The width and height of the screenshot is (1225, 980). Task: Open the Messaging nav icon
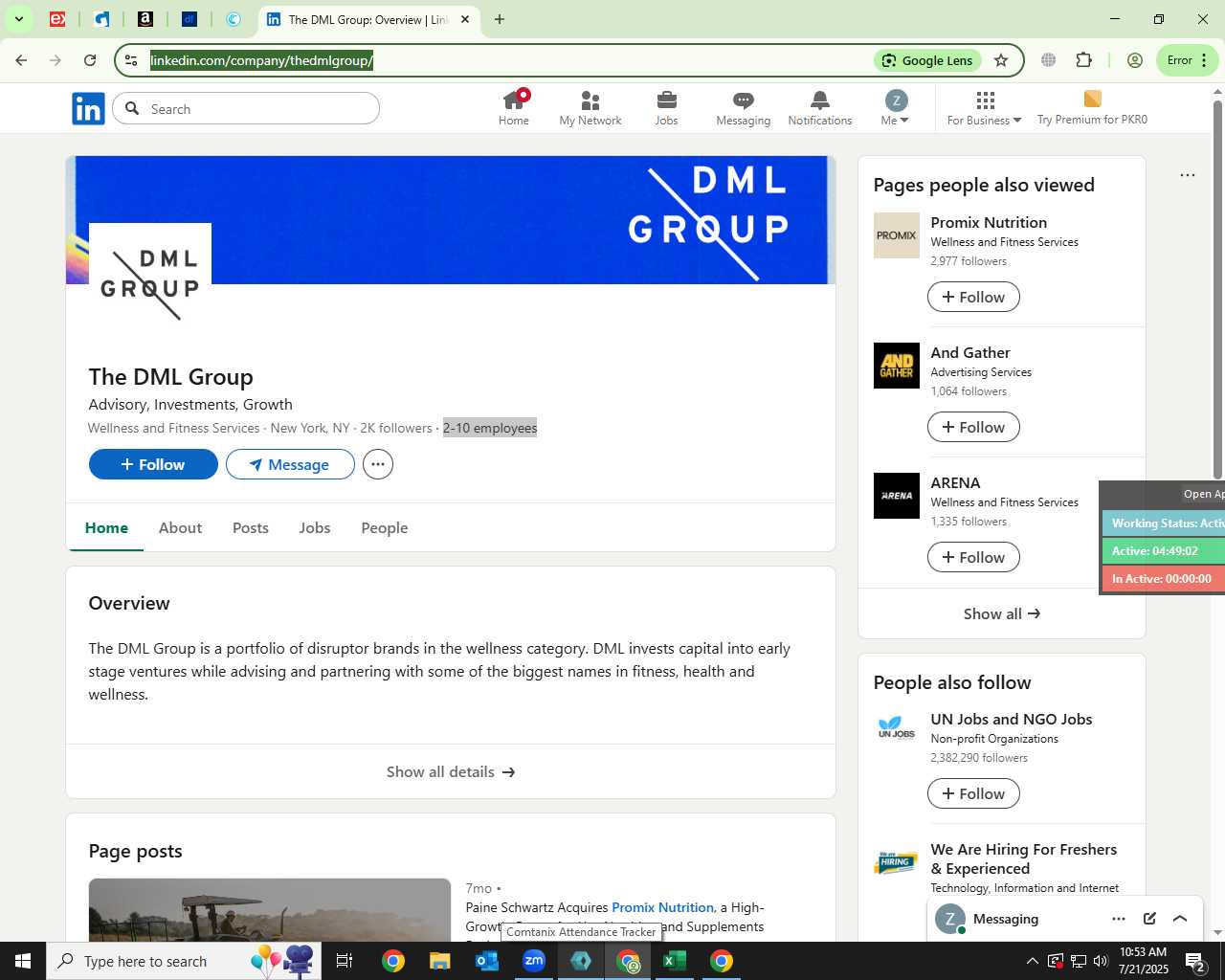click(x=744, y=108)
